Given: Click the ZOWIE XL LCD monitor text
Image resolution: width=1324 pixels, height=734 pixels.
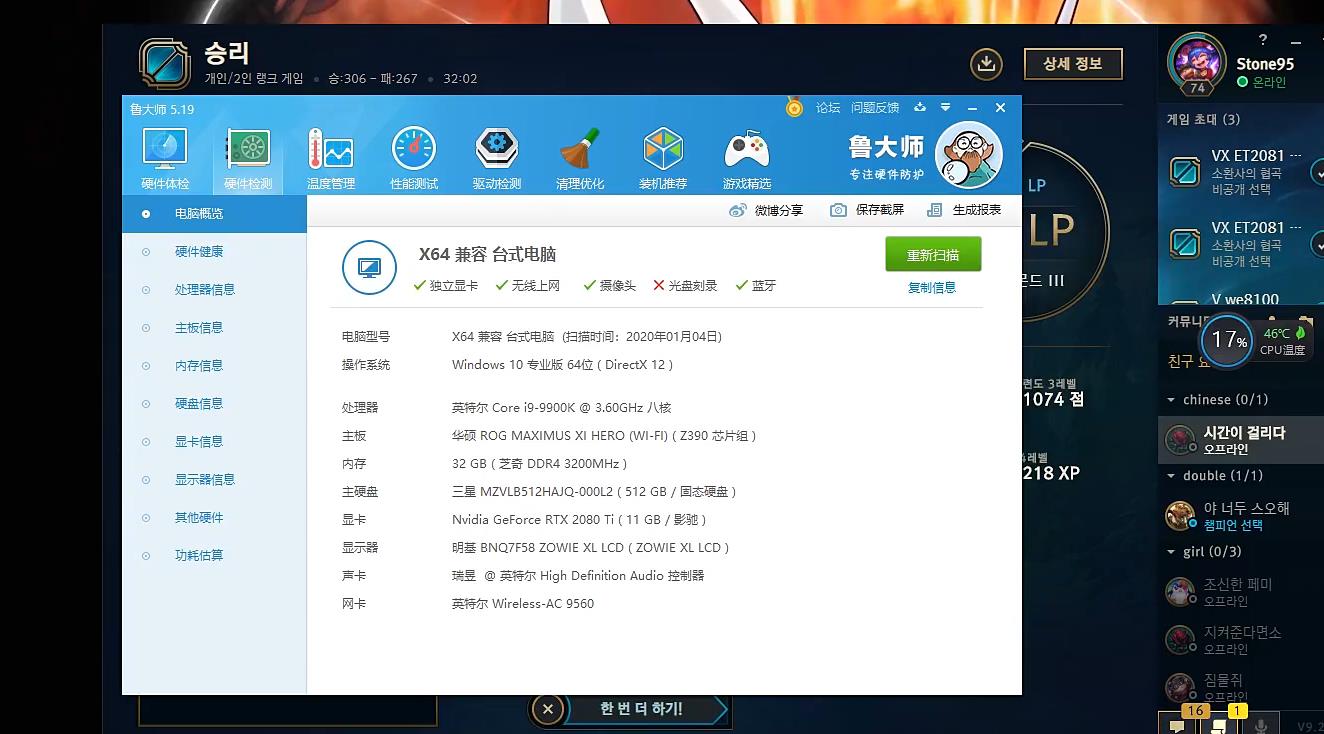Looking at the screenshot, I should [x=591, y=548].
